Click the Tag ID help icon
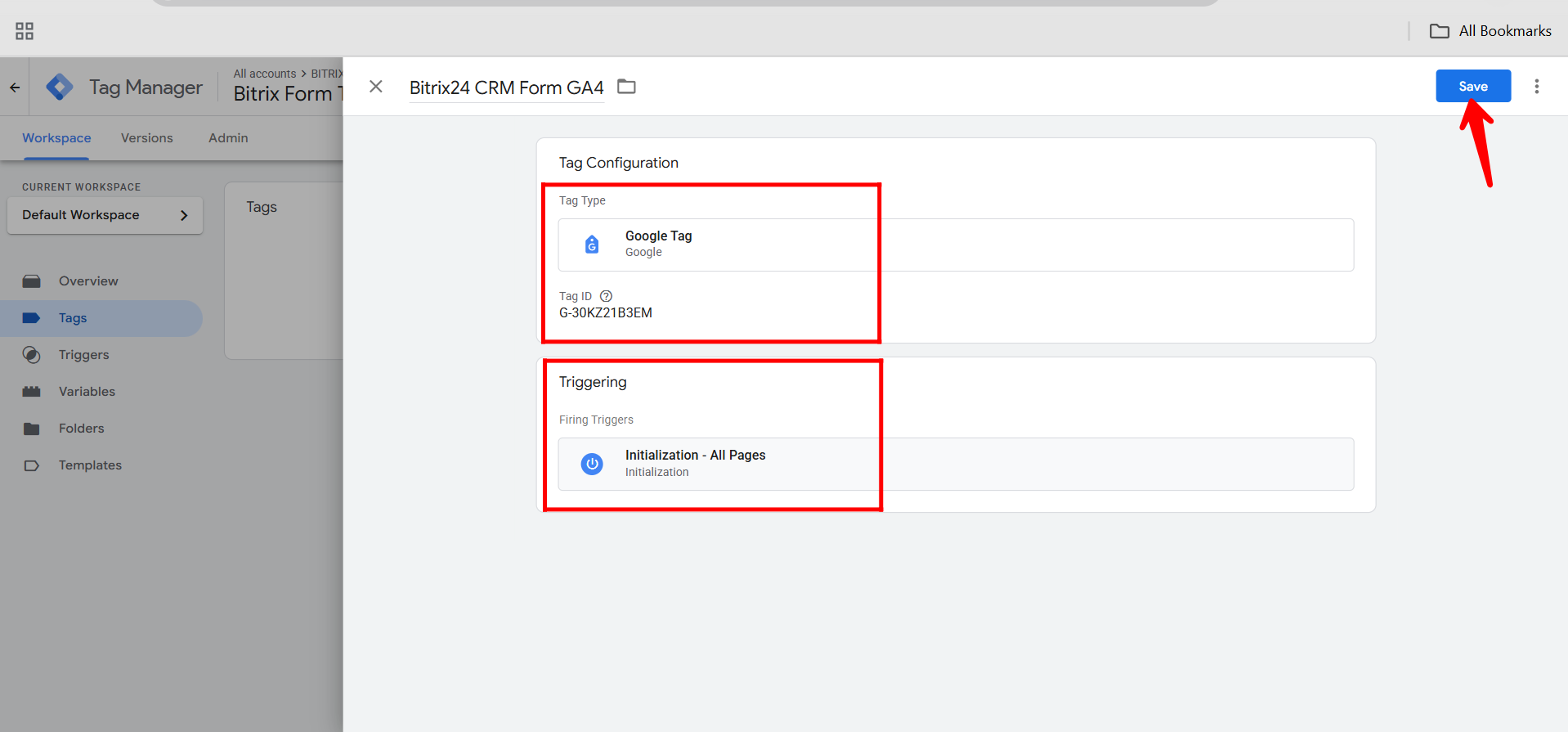The height and width of the screenshot is (732, 1568). coord(606,296)
